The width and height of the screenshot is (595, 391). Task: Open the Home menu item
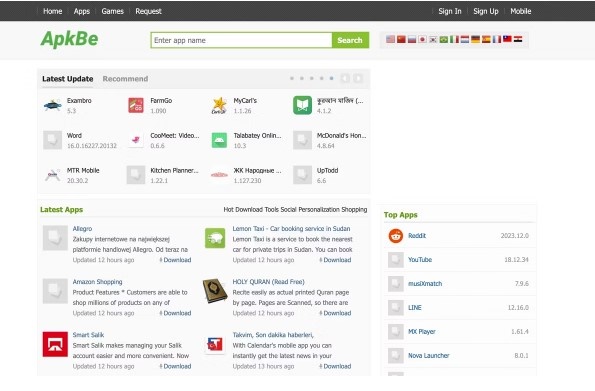[x=52, y=11]
